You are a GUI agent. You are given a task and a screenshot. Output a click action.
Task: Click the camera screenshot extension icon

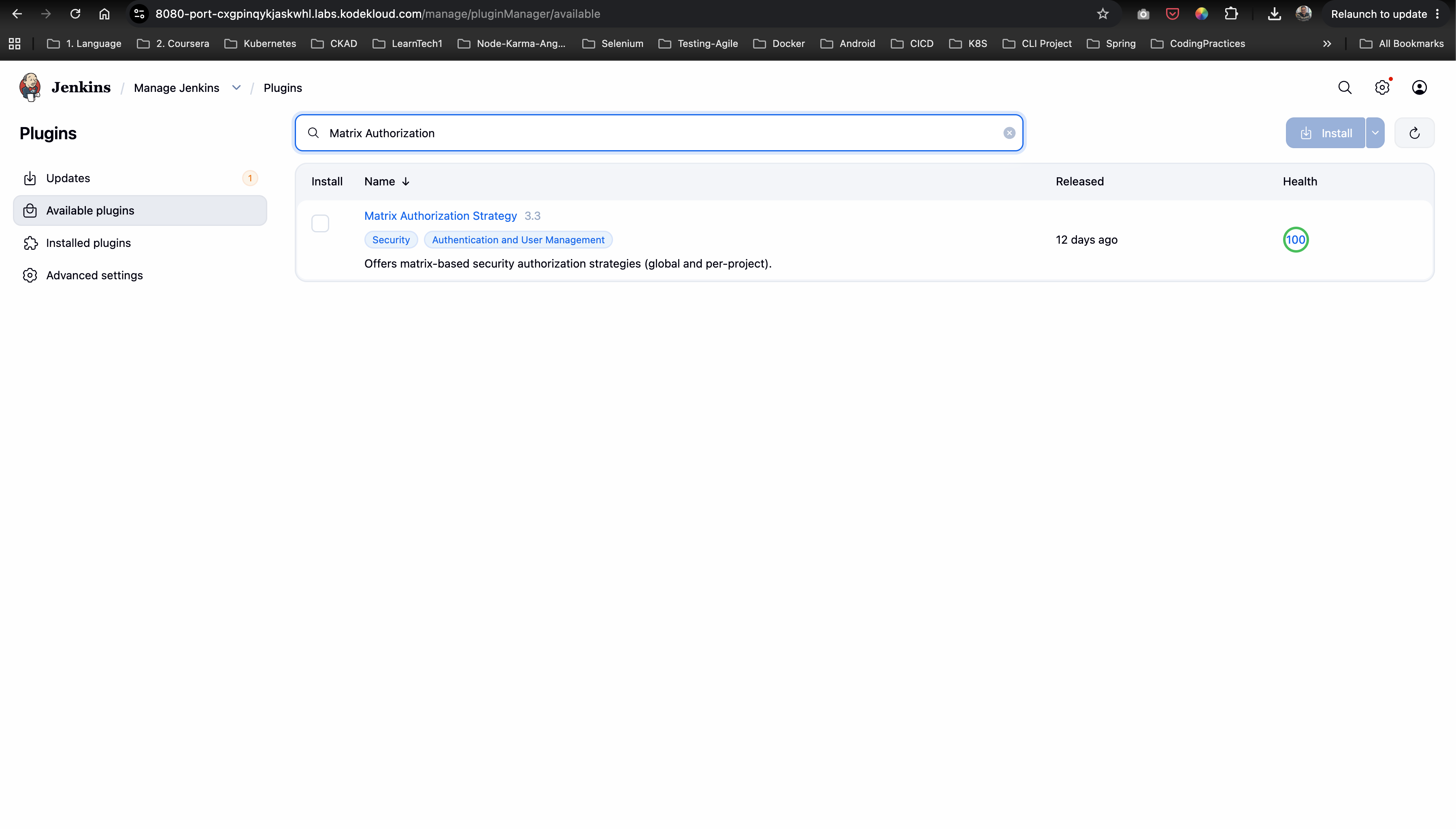coord(1143,14)
